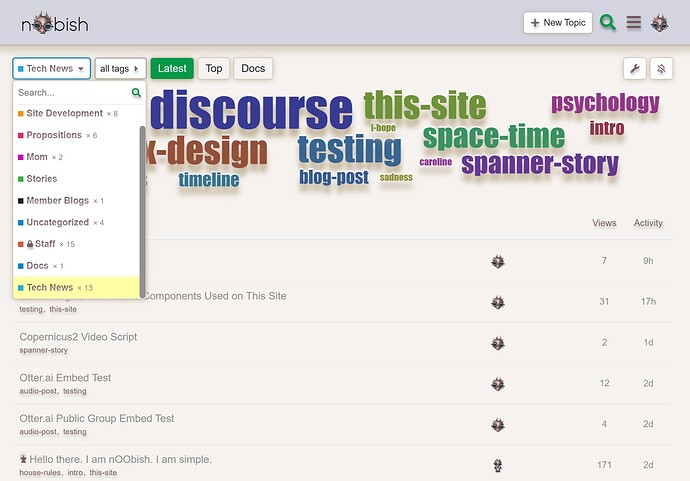The height and width of the screenshot is (481, 690).
Task: Expand the all tags dropdown
Action: pos(120,68)
